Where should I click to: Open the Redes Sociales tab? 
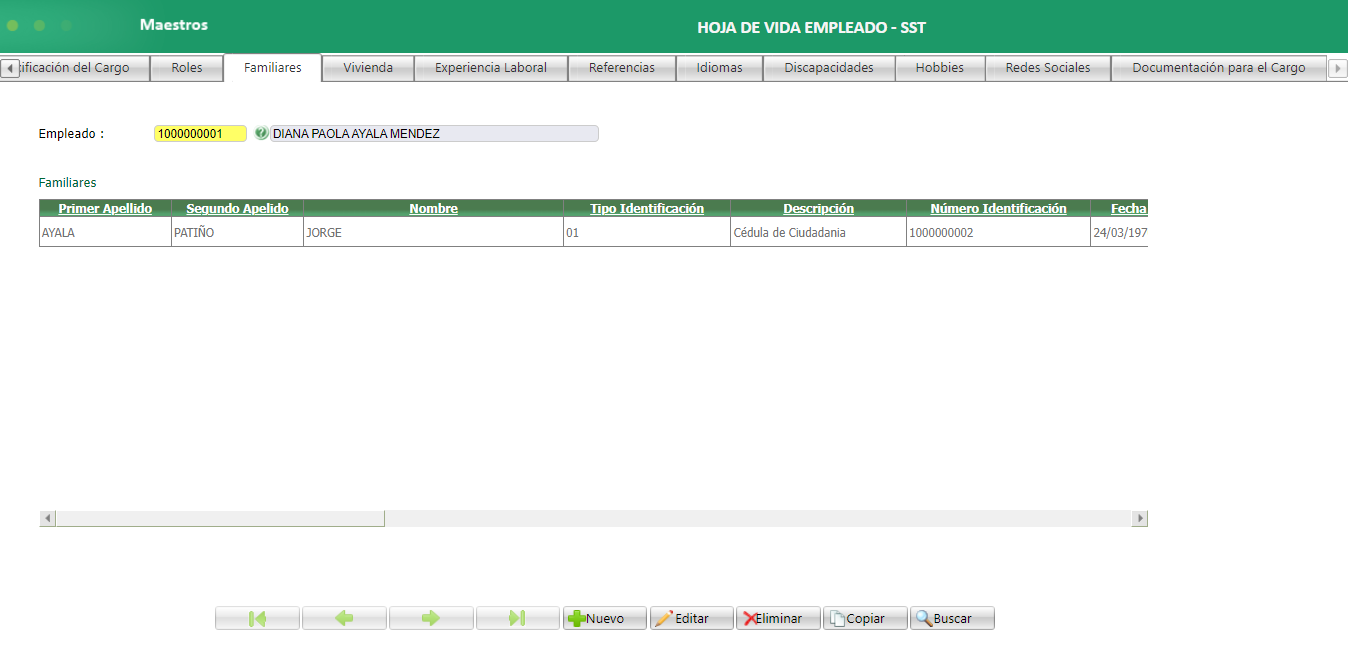[1047, 67]
